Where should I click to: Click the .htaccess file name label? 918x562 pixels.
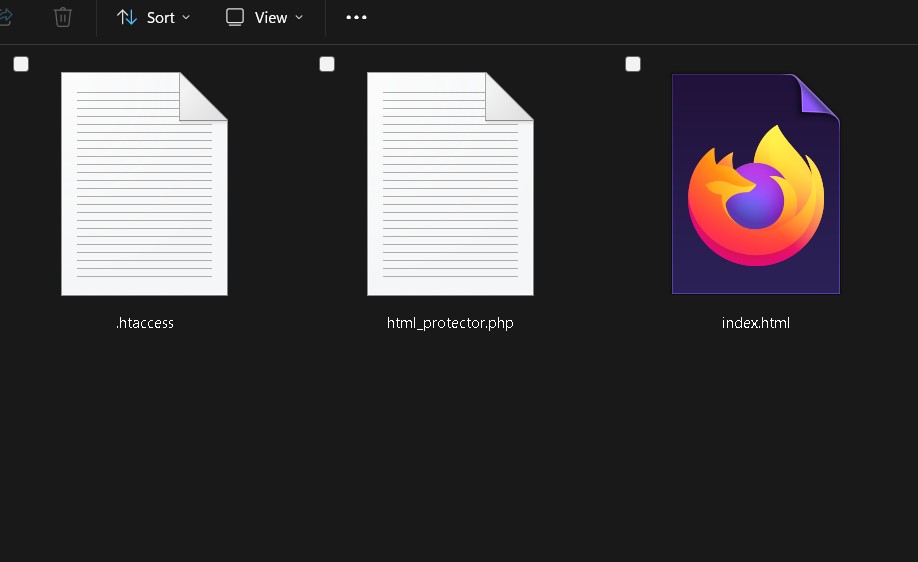point(145,323)
